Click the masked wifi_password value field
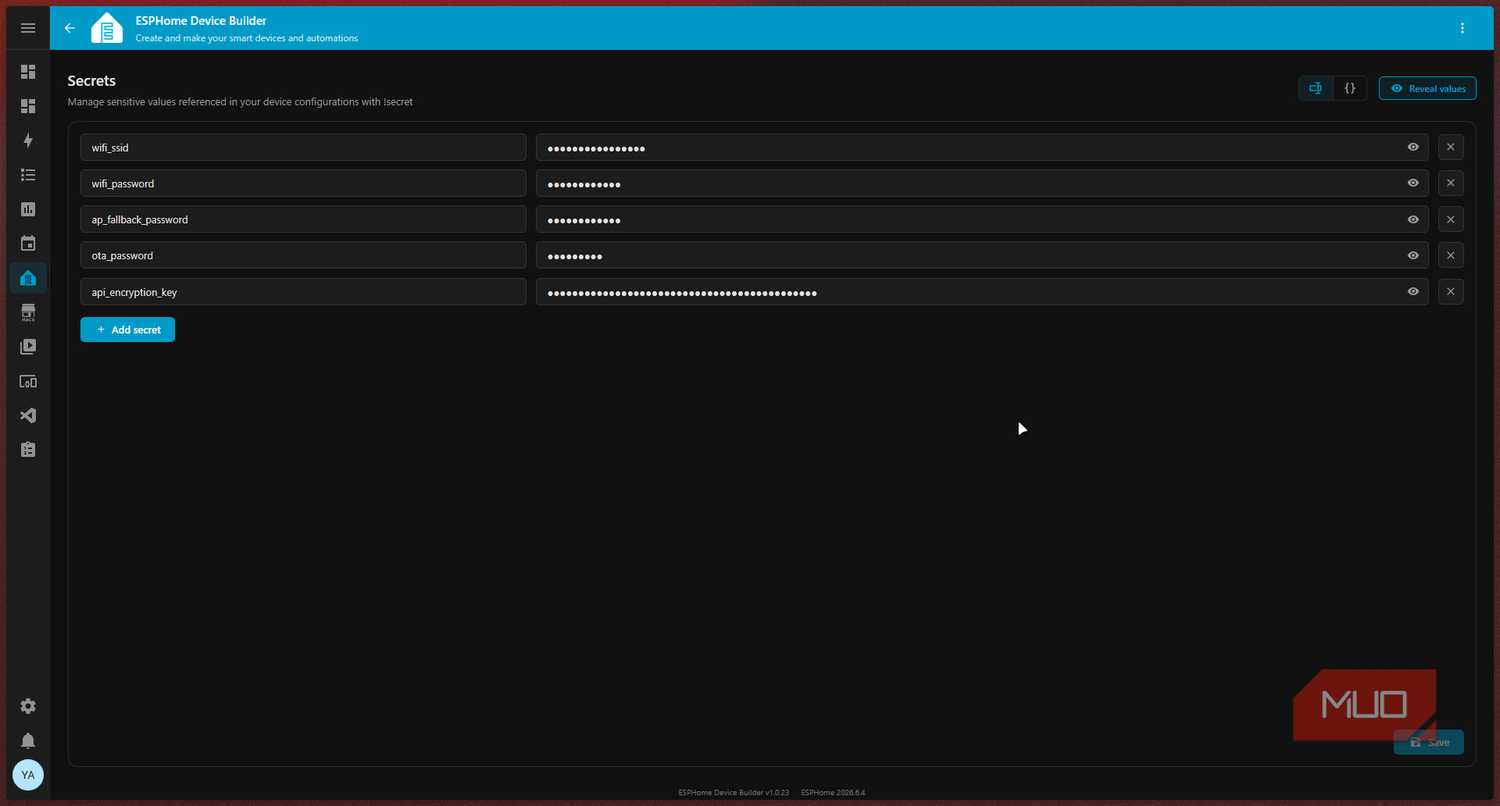Viewport: 1500px width, 806px height. (982, 183)
